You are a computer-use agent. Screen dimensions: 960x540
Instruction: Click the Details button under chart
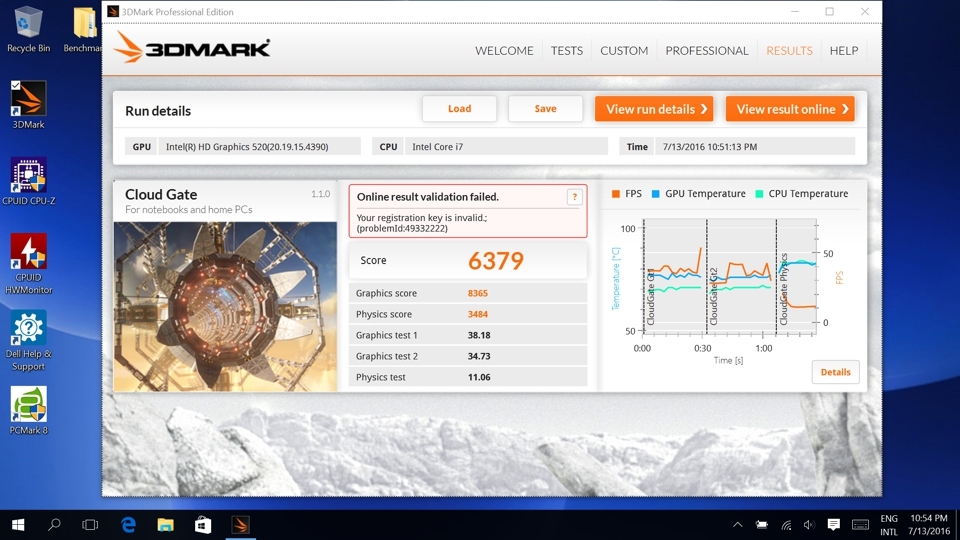(x=835, y=372)
